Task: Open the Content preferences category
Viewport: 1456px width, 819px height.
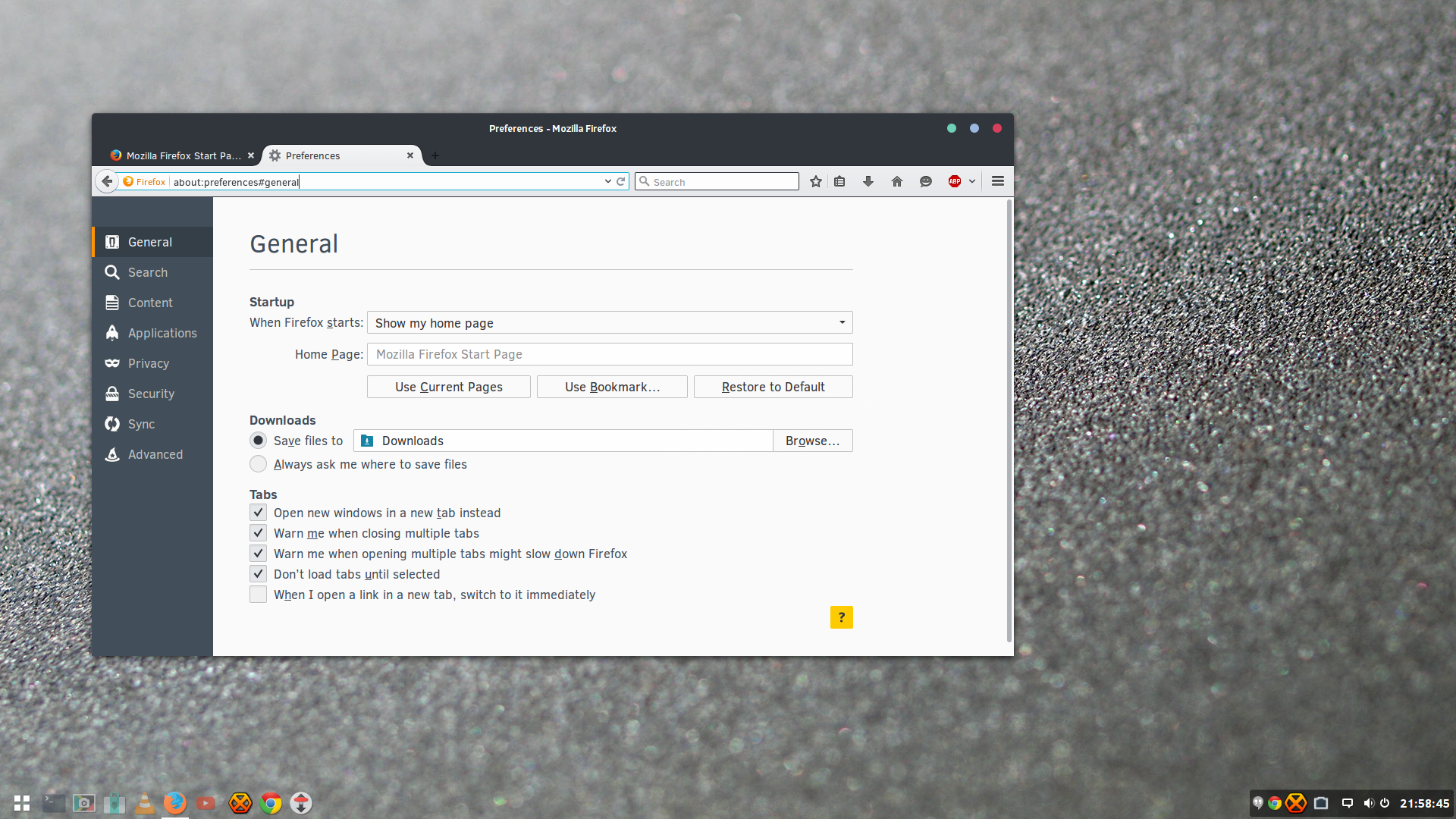Action: click(x=152, y=303)
